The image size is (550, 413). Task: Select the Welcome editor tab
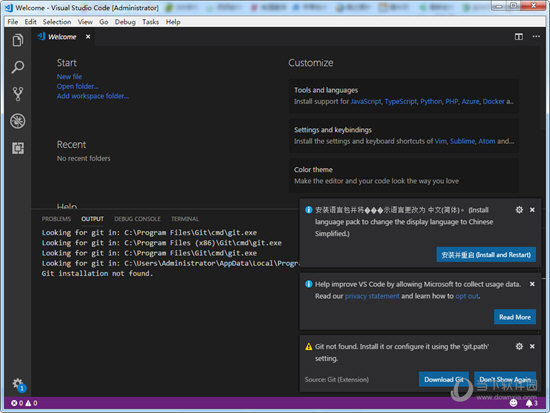(62, 36)
